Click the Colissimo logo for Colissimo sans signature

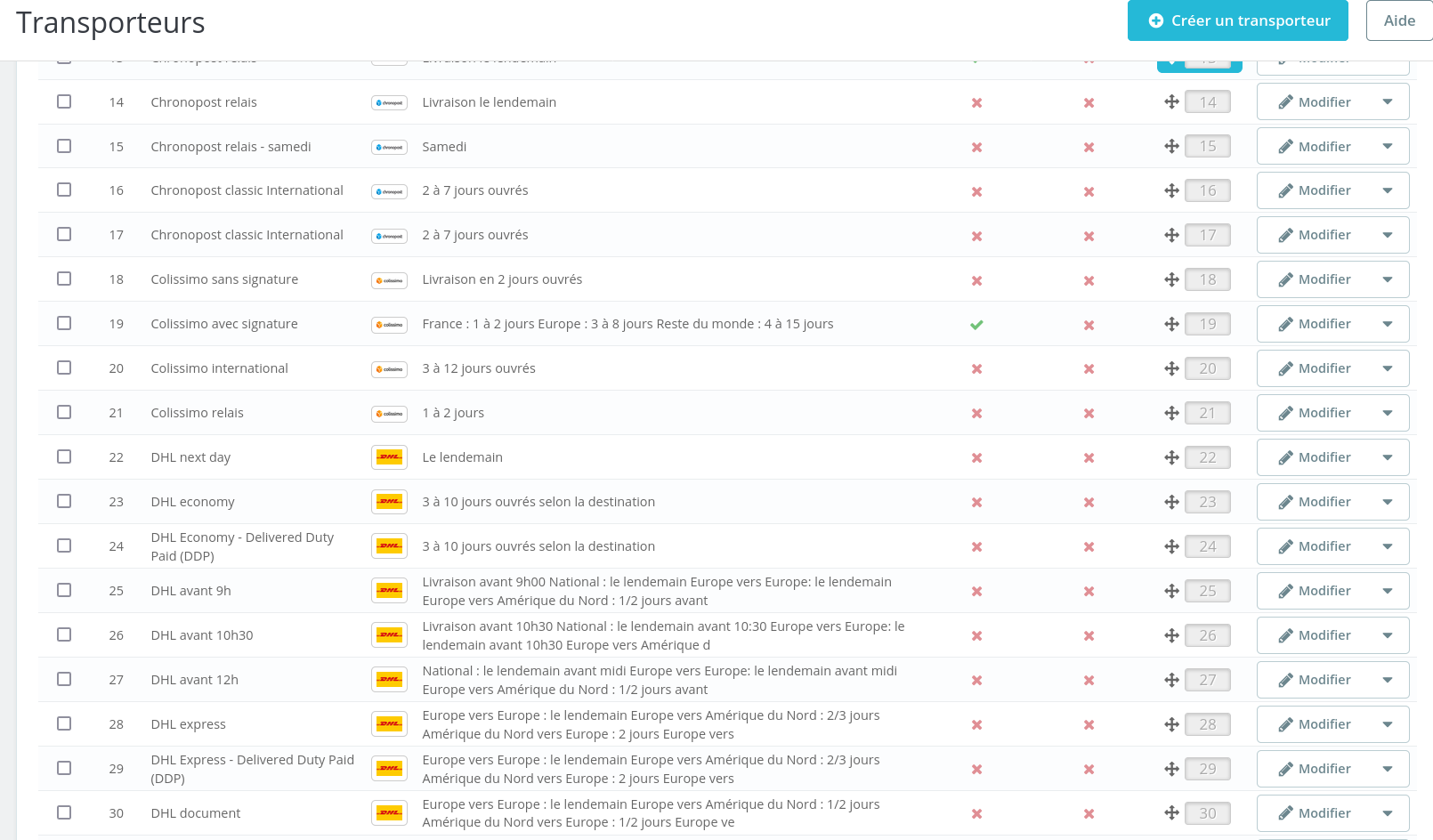(x=389, y=280)
